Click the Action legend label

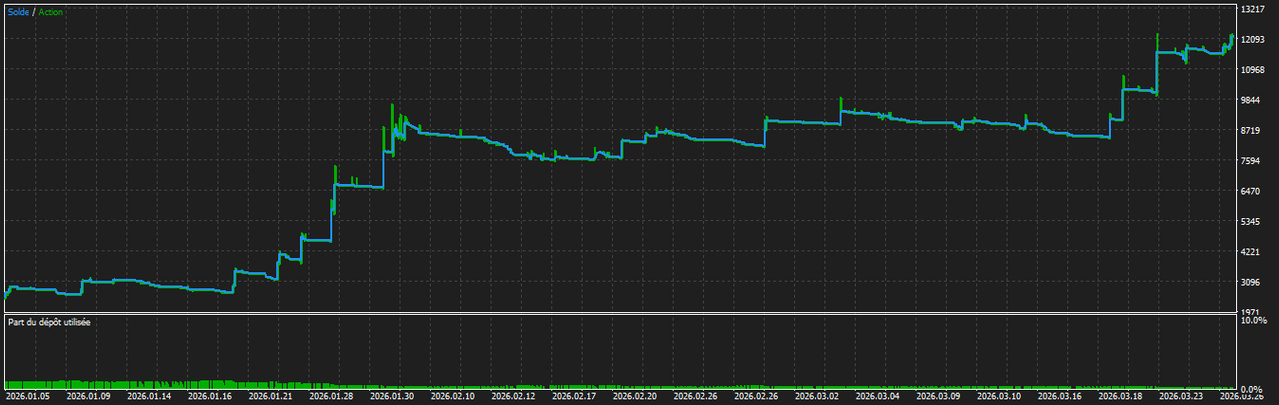[x=51, y=11]
